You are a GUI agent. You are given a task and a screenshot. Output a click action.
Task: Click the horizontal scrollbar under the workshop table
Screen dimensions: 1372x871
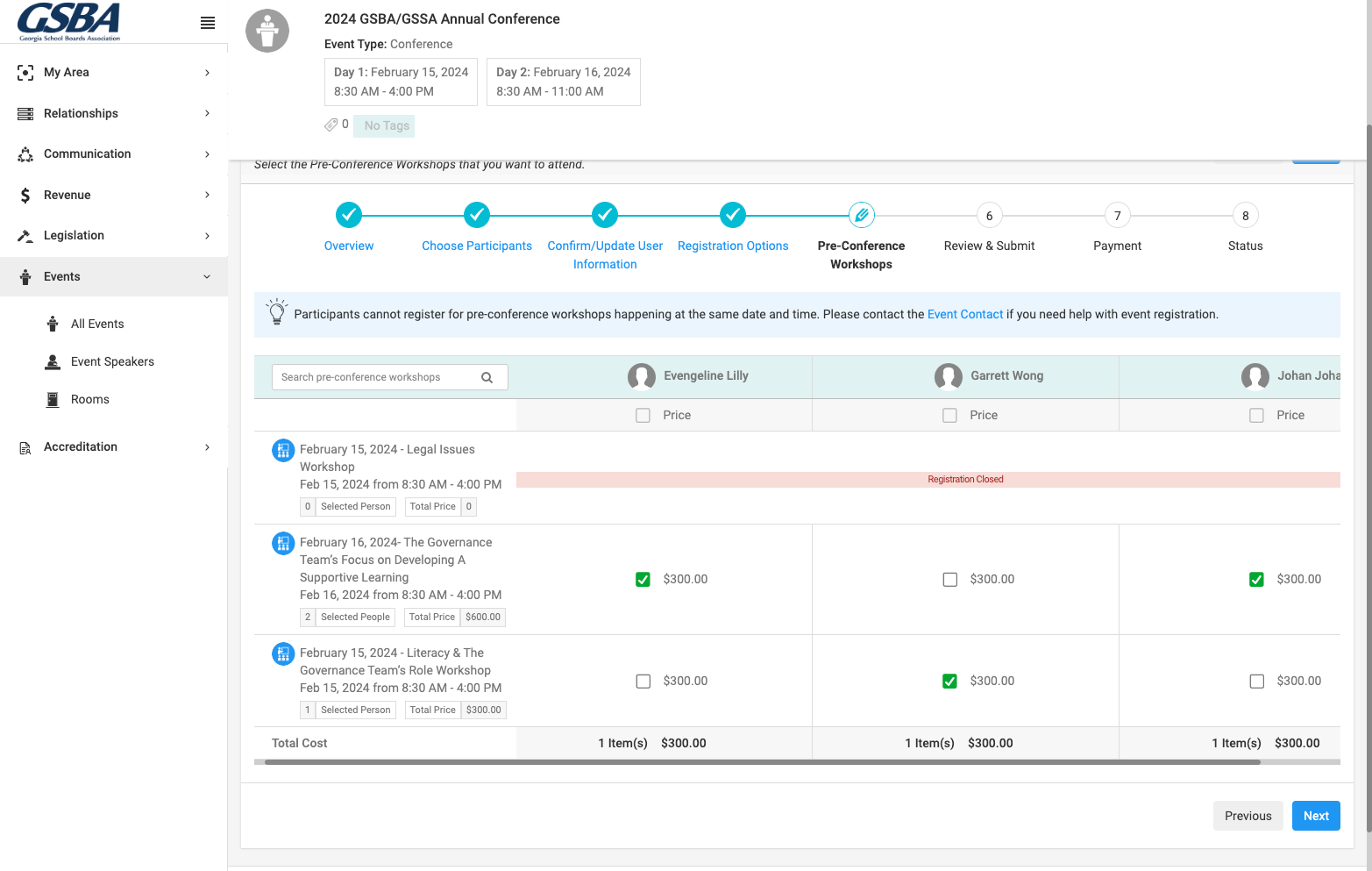pyautogui.click(x=762, y=762)
